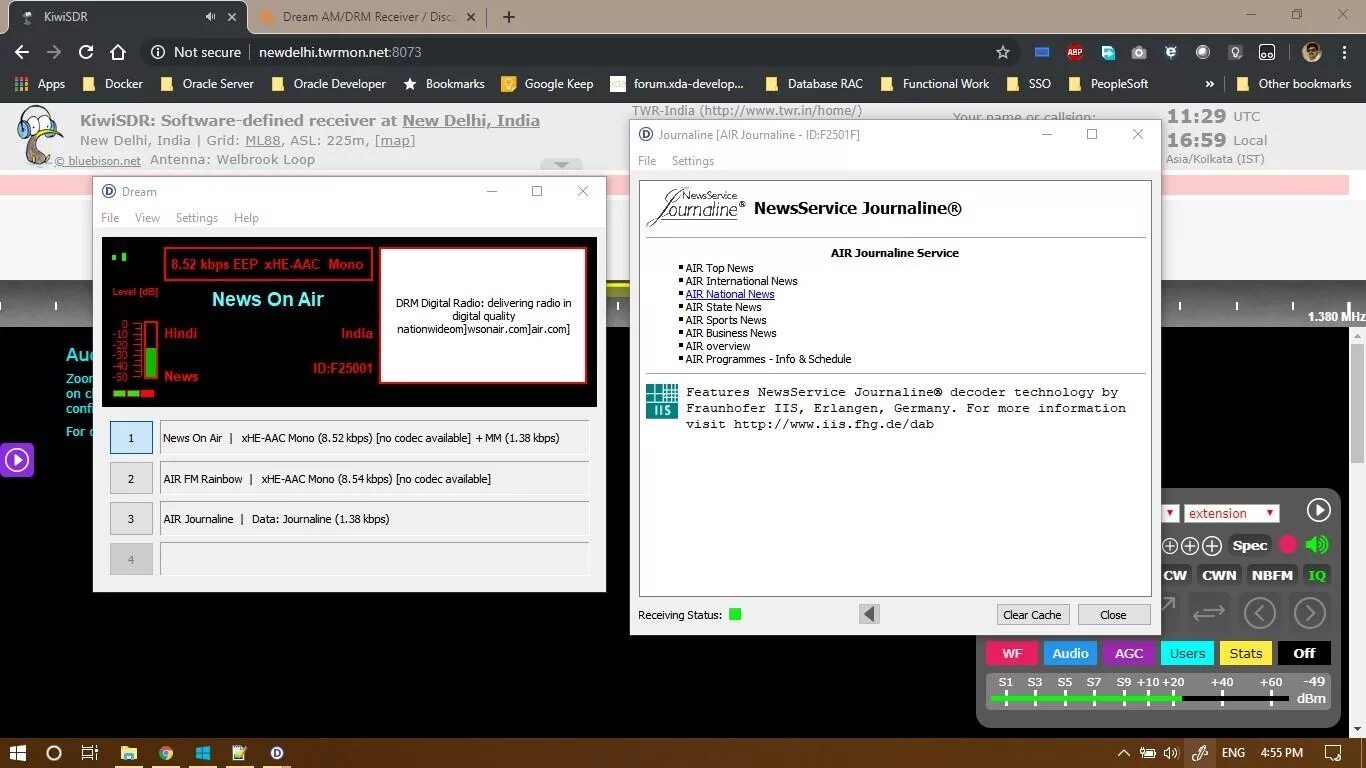Open a new browser tab

(x=509, y=17)
